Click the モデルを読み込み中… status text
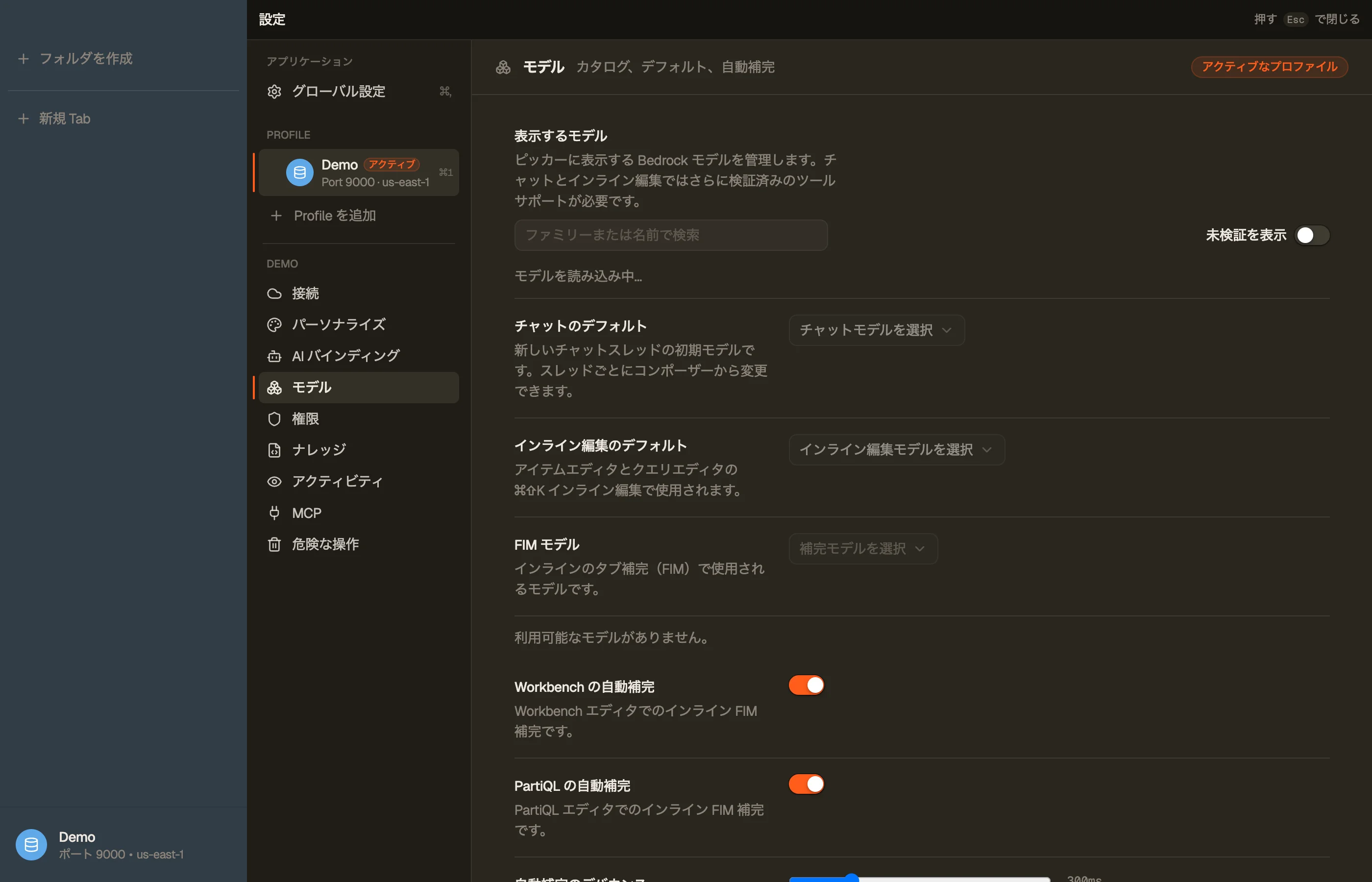This screenshot has width=1372, height=882. (x=578, y=276)
